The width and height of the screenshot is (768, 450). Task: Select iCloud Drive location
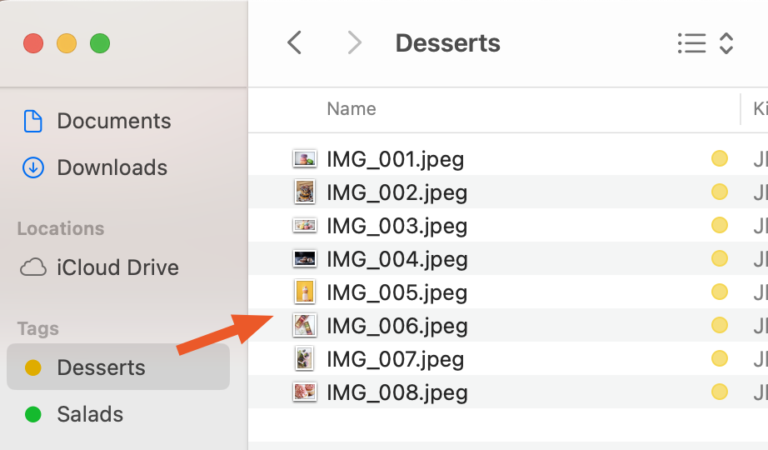point(117,267)
